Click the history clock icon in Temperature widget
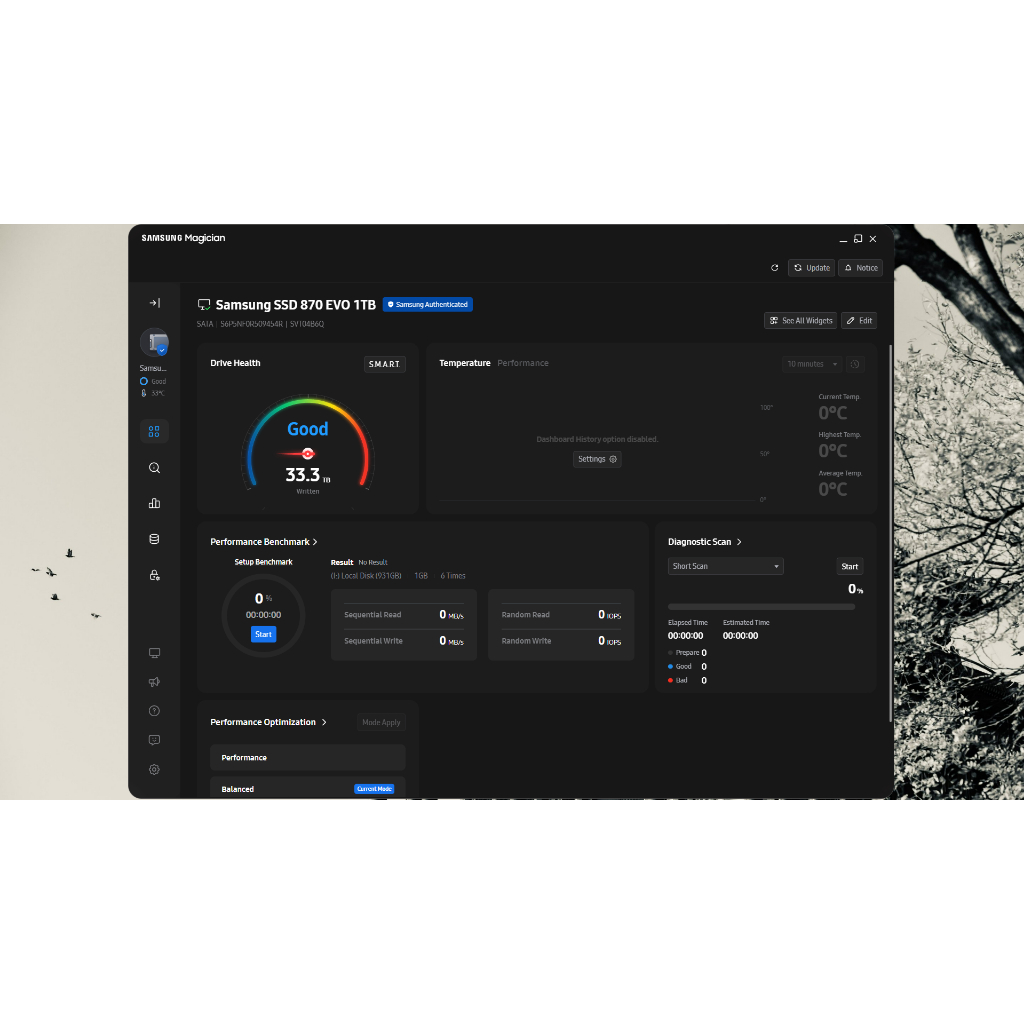The image size is (1024, 1024). (855, 364)
